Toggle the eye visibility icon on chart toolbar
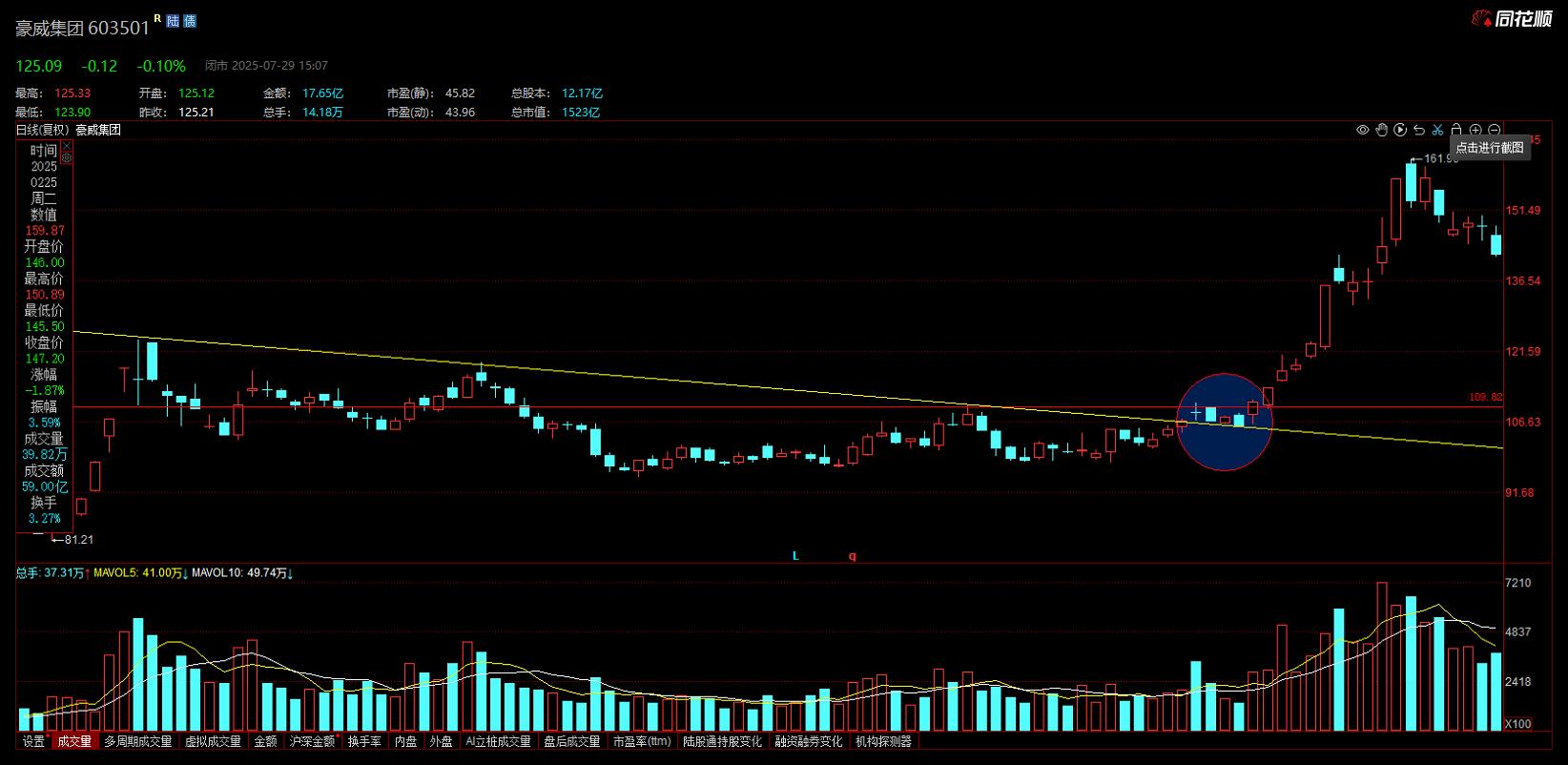The image size is (1568, 765). pos(1362,130)
